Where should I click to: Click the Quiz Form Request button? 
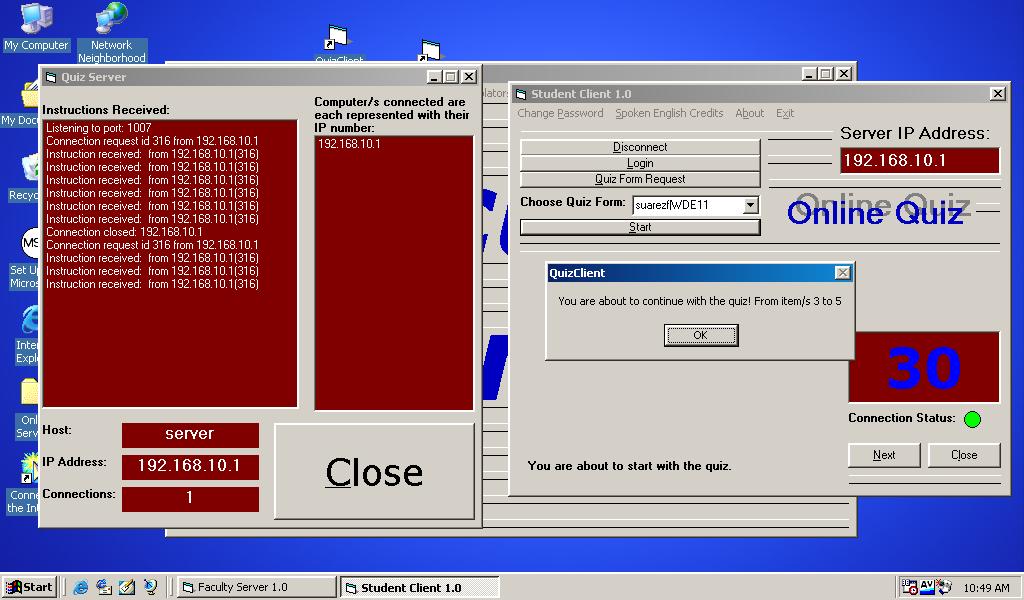(x=640, y=179)
